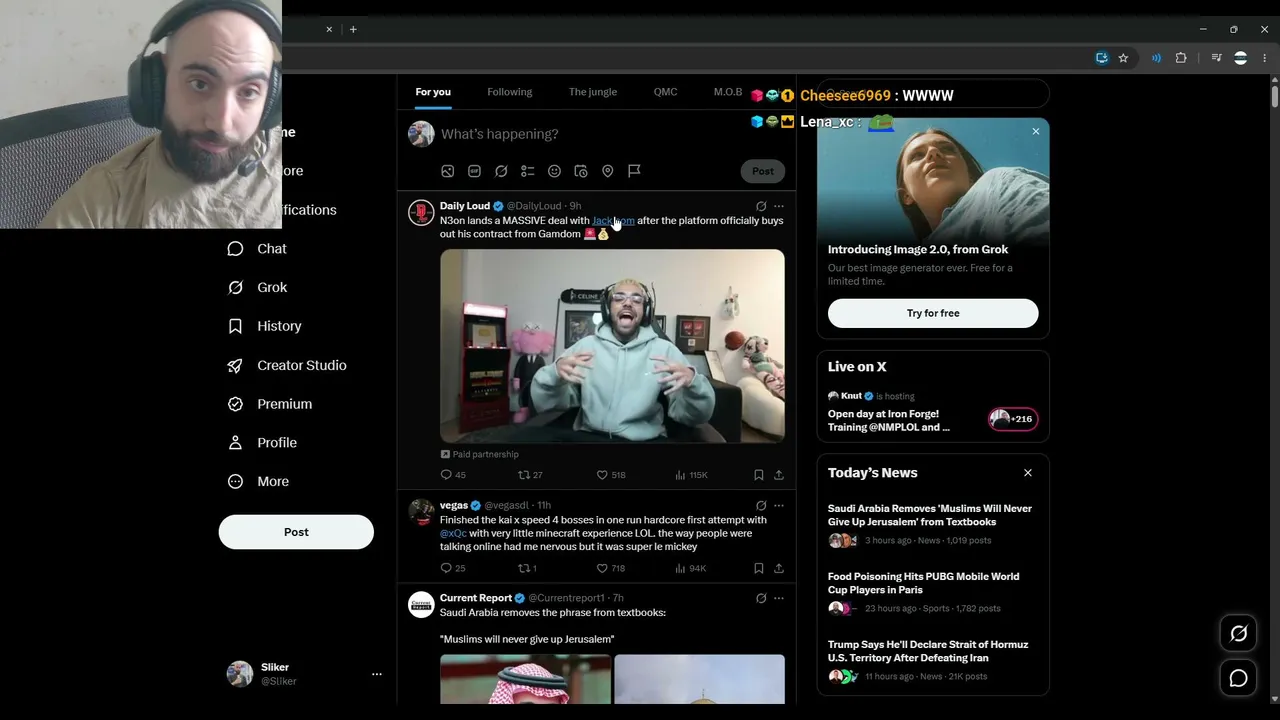Play the Daily Loud post video
The image size is (1280, 720).
[x=612, y=346]
